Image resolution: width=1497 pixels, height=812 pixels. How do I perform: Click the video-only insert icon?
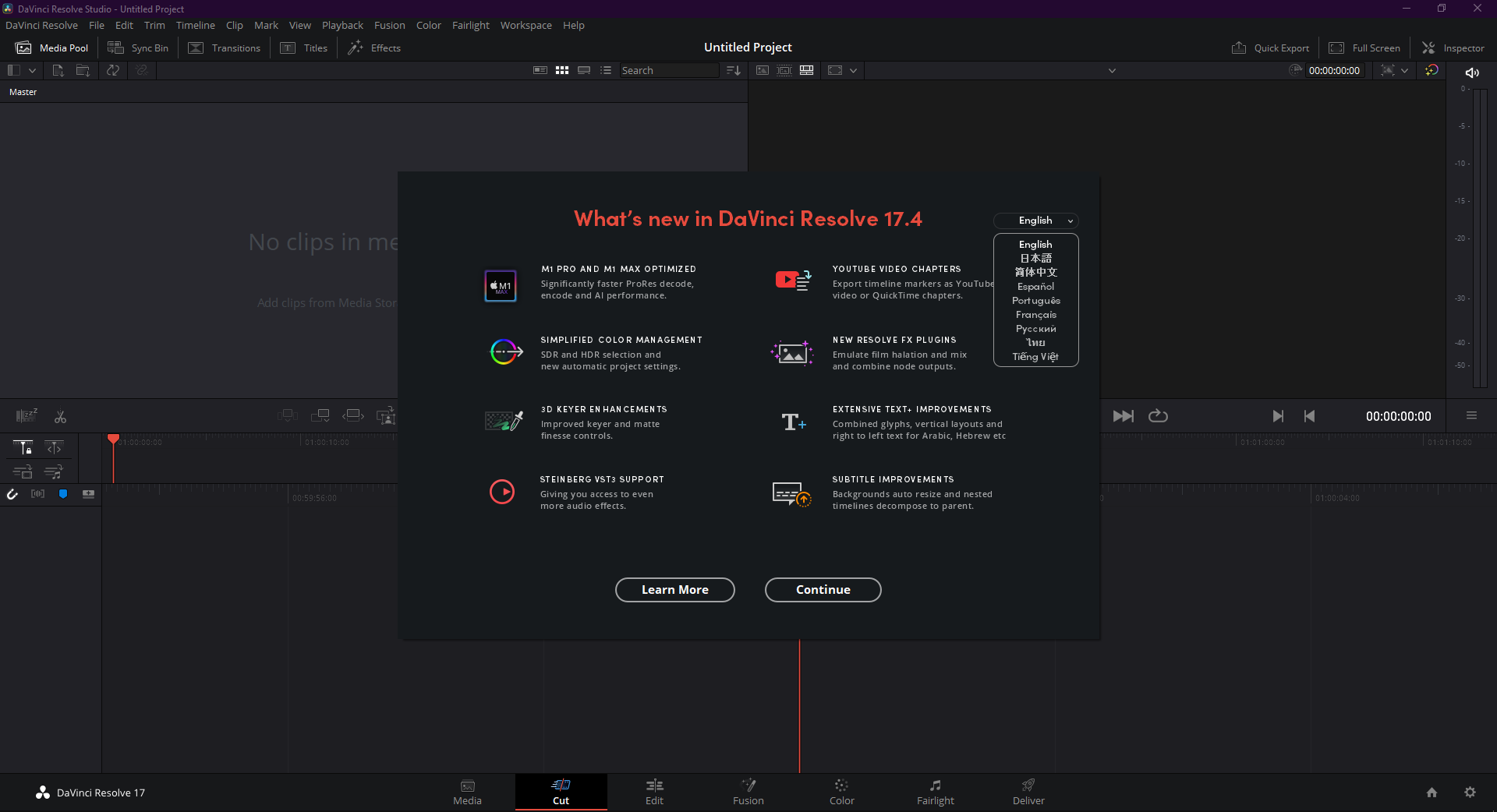[23, 472]
